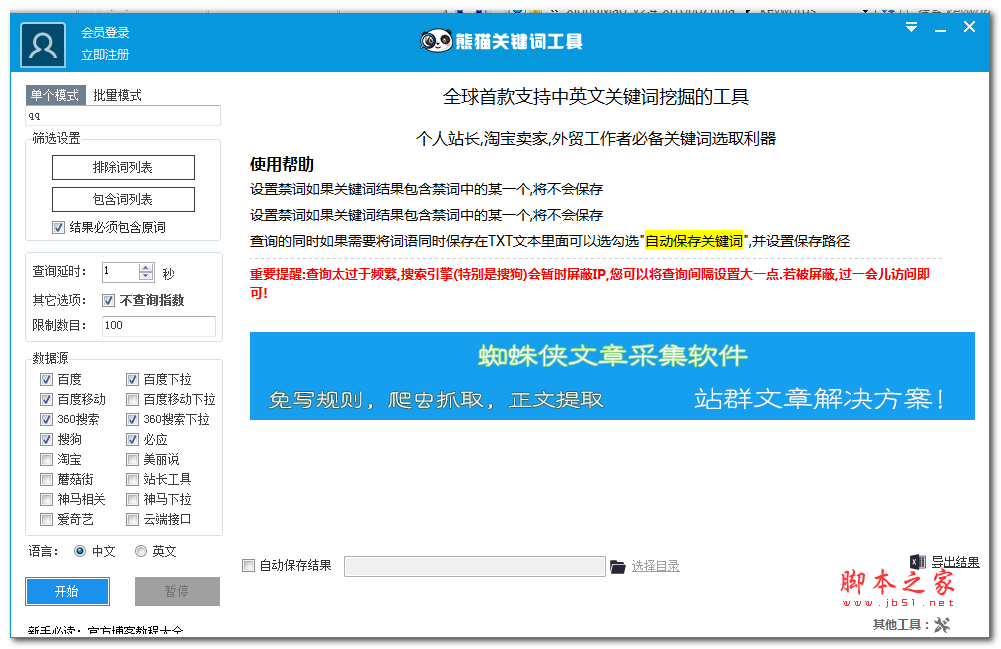1001x649 pixels.
Task: Enable the 神马相关 checkbox
Action: (46, 499)
